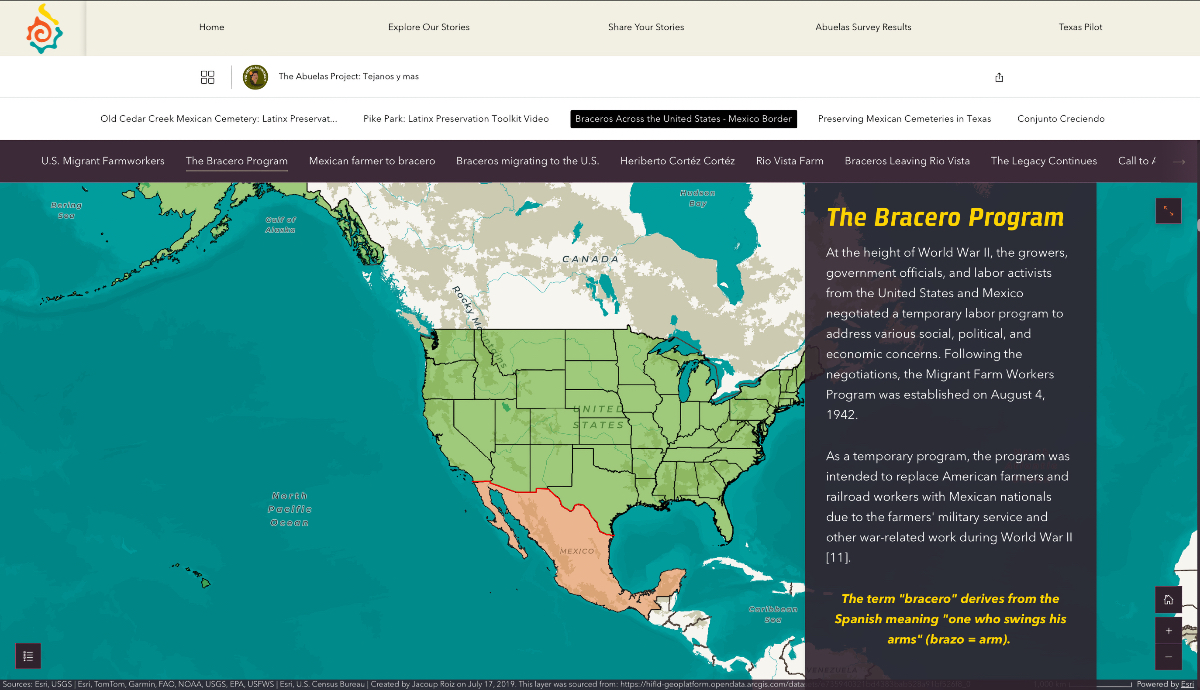Select Preserving Mexican Cemeteries in Texas
Screen dimensions: 1200x690
[x=904, y=118]
